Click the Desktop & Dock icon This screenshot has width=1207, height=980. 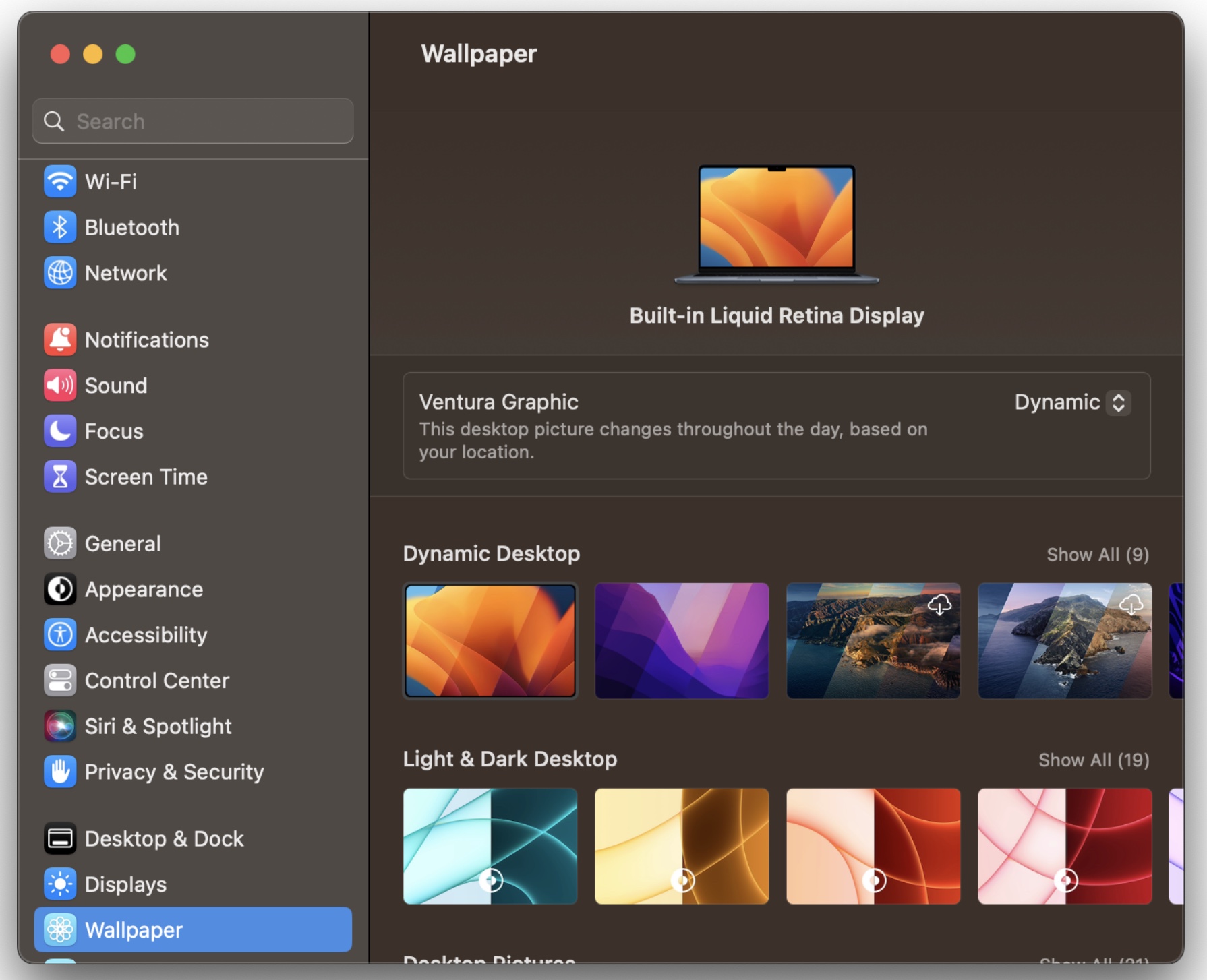click(x=60, y=839)
